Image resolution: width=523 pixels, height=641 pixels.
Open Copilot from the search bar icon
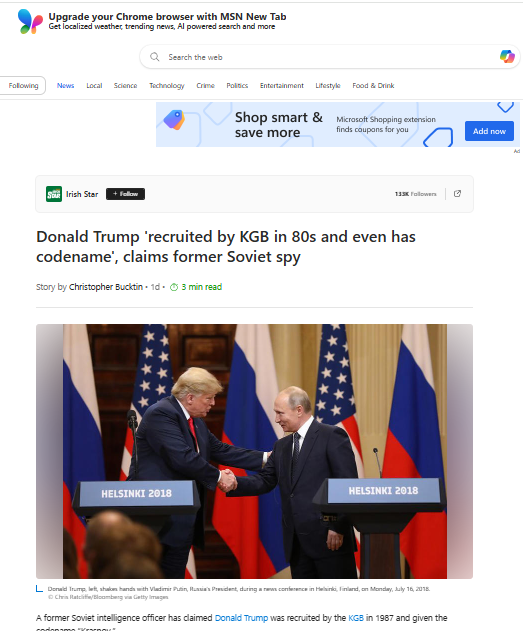[x=507, y=56]
